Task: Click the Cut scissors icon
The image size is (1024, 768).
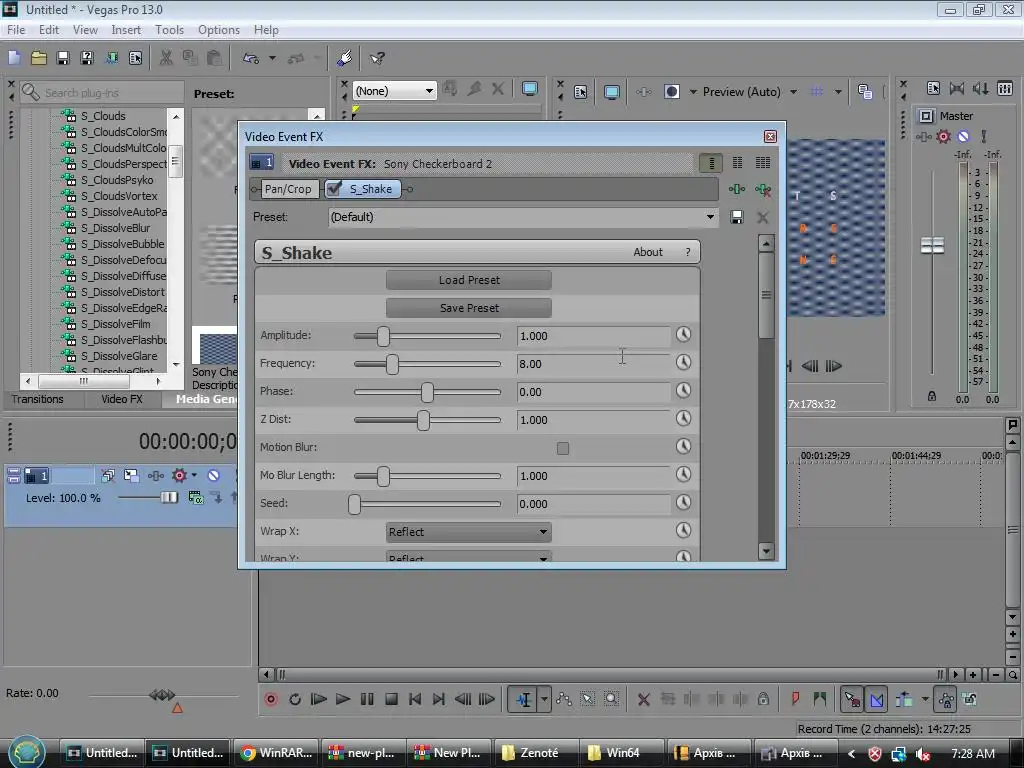Action: [166, 58]
